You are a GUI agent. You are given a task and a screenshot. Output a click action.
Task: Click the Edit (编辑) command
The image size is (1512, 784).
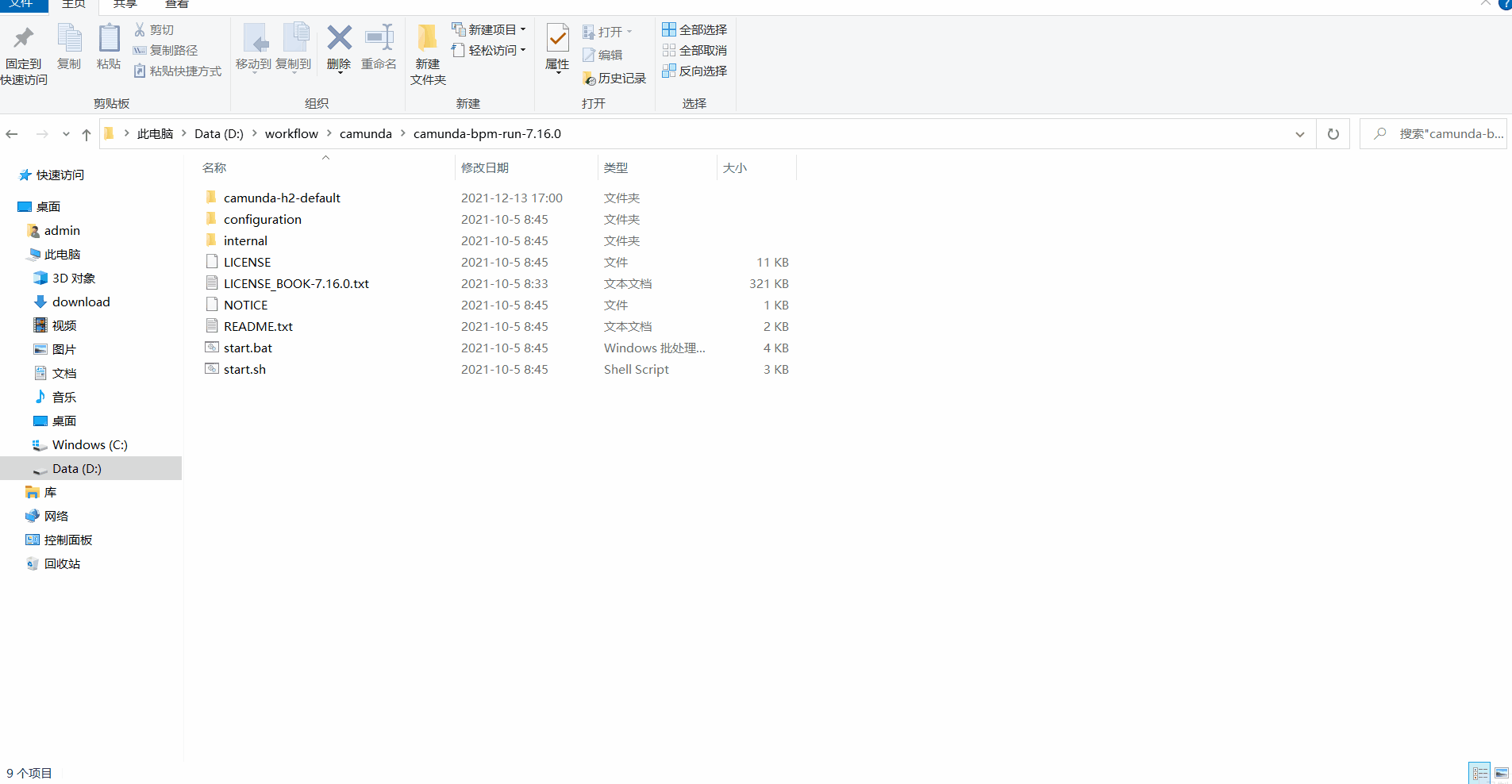click(602, 55)
